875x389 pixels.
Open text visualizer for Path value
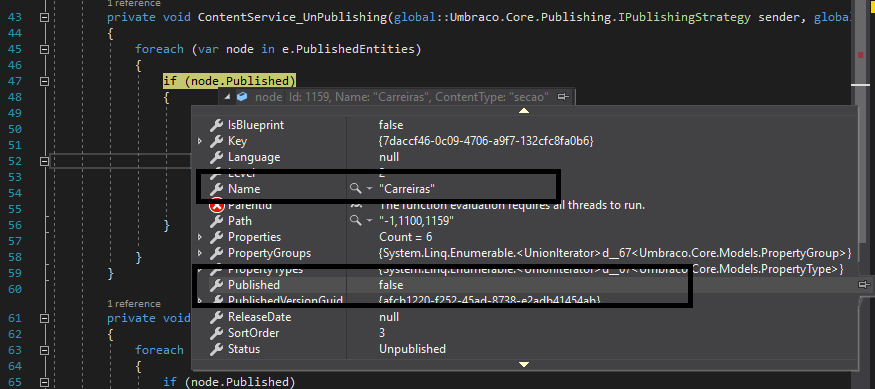(x=355, y=221)
